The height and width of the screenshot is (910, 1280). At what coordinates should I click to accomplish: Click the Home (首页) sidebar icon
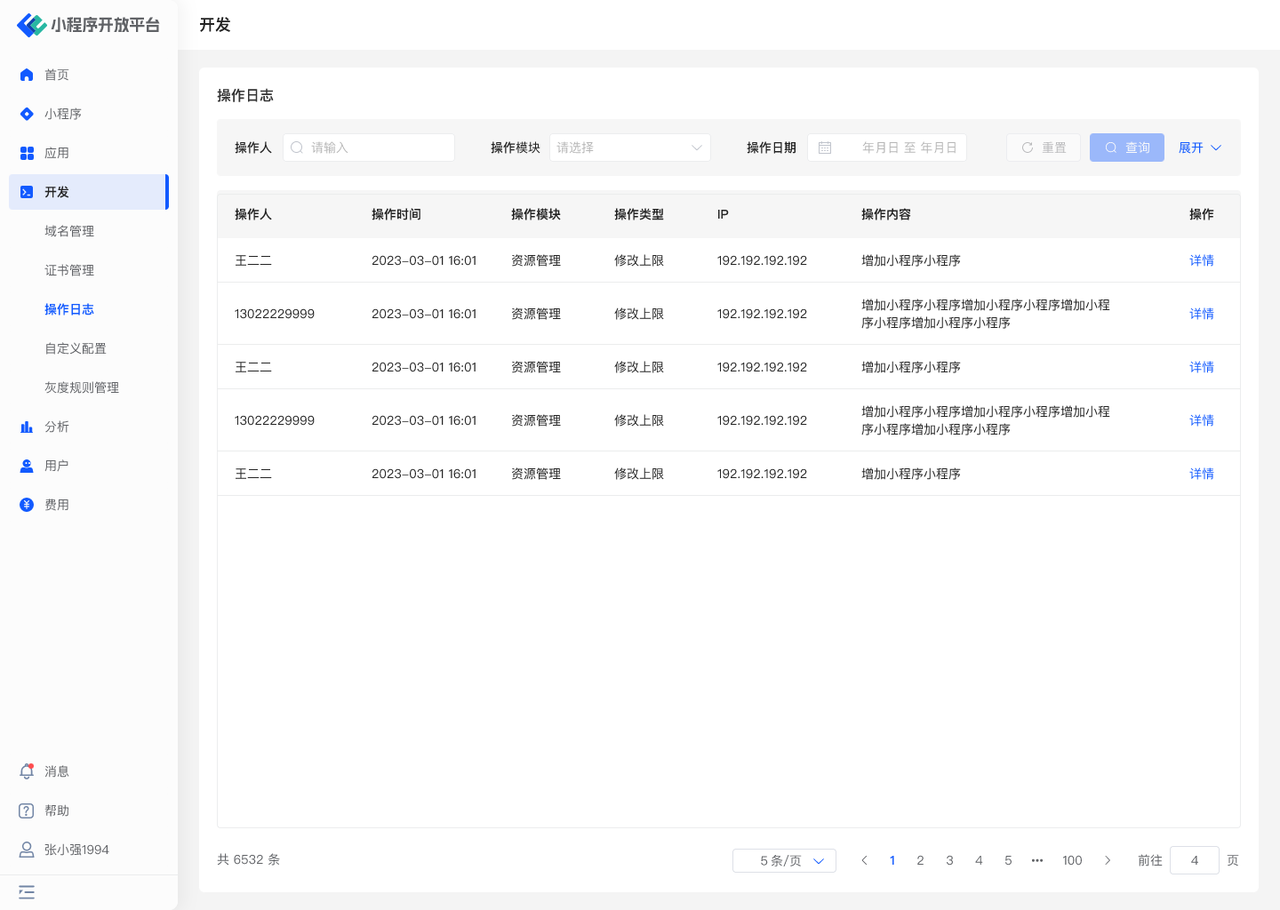click(27, 75)
